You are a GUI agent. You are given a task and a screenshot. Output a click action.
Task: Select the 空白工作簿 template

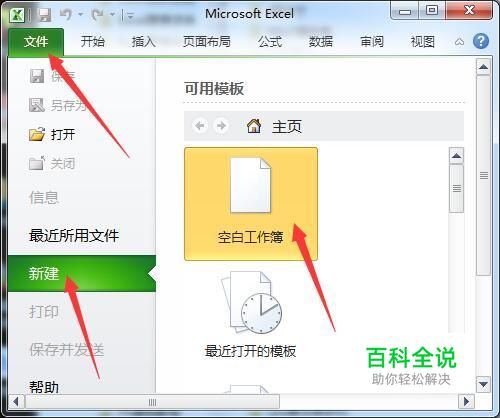[251, 204]
